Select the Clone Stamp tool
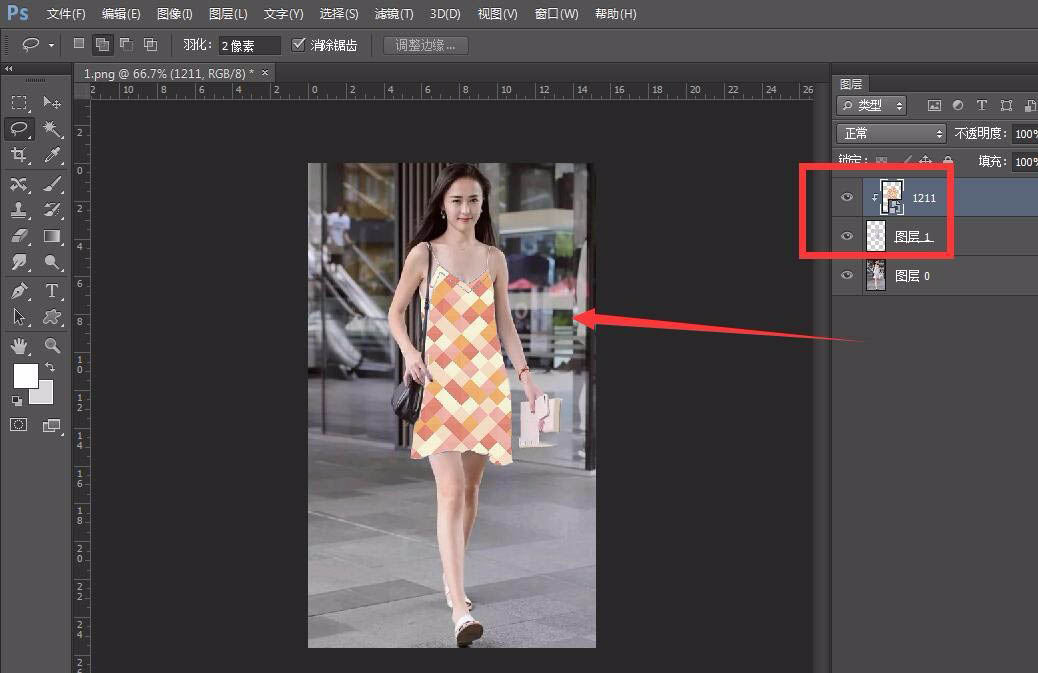Image resolution: width=1038 pixels, height=673 pixels. (19, 210)
